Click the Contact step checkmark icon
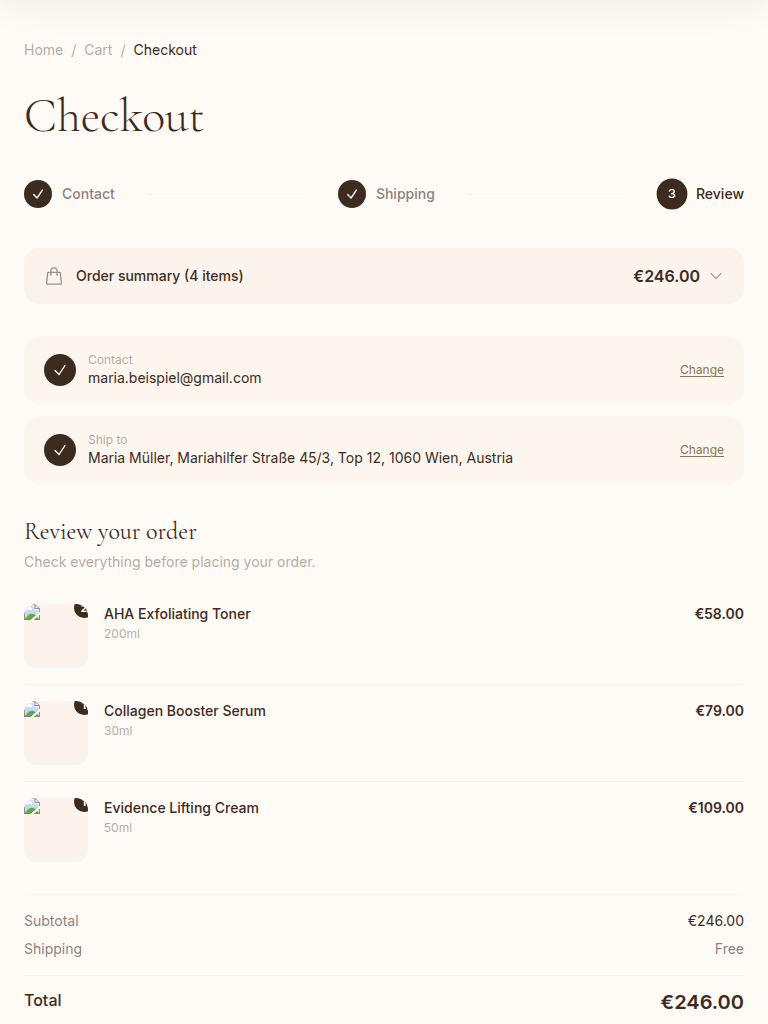This screenshot has width=768, height=1024. click(38, 194)
